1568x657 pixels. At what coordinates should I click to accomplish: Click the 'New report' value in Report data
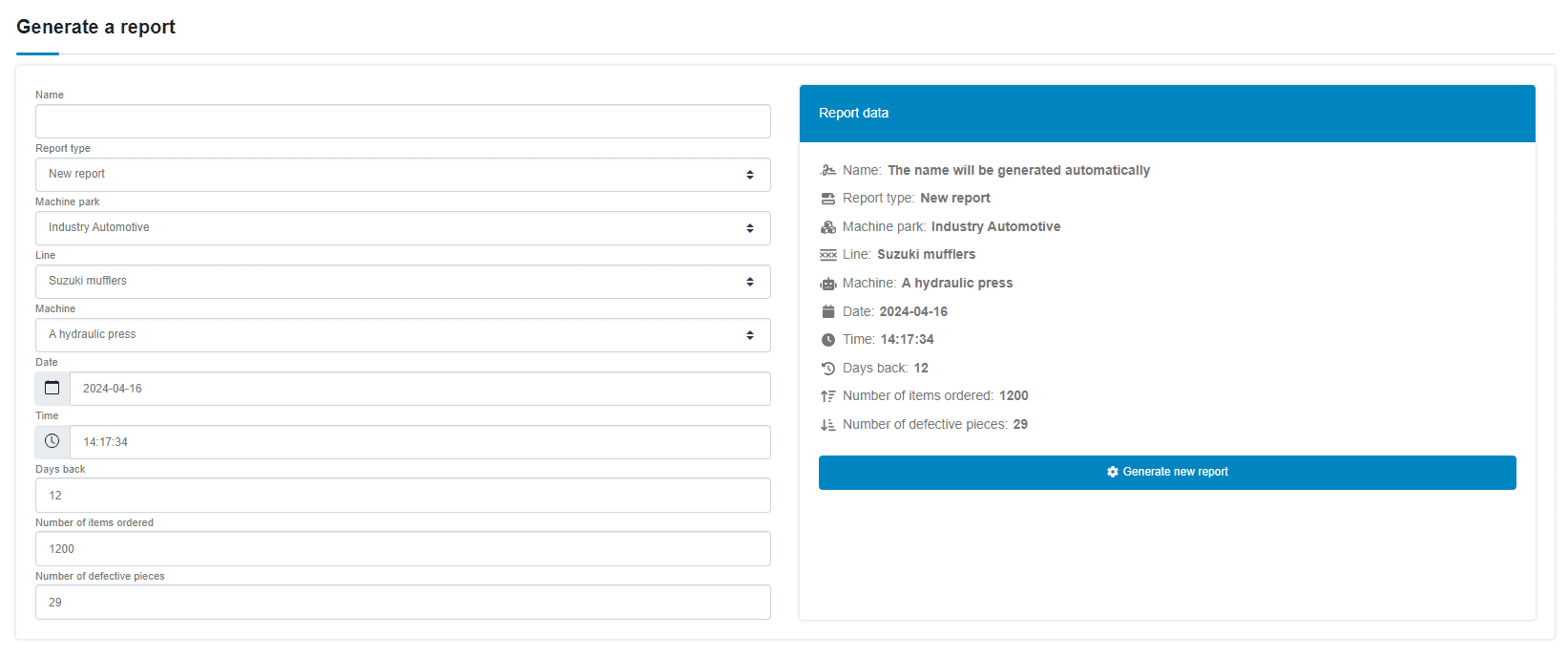955,198
